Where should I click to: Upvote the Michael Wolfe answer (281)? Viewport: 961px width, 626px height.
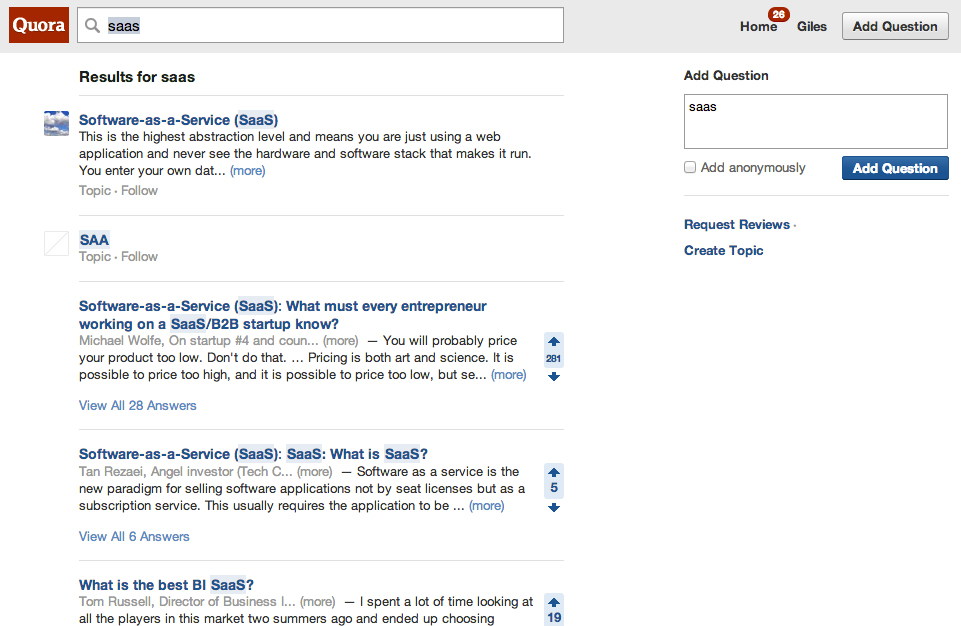[x=553, y=342]
